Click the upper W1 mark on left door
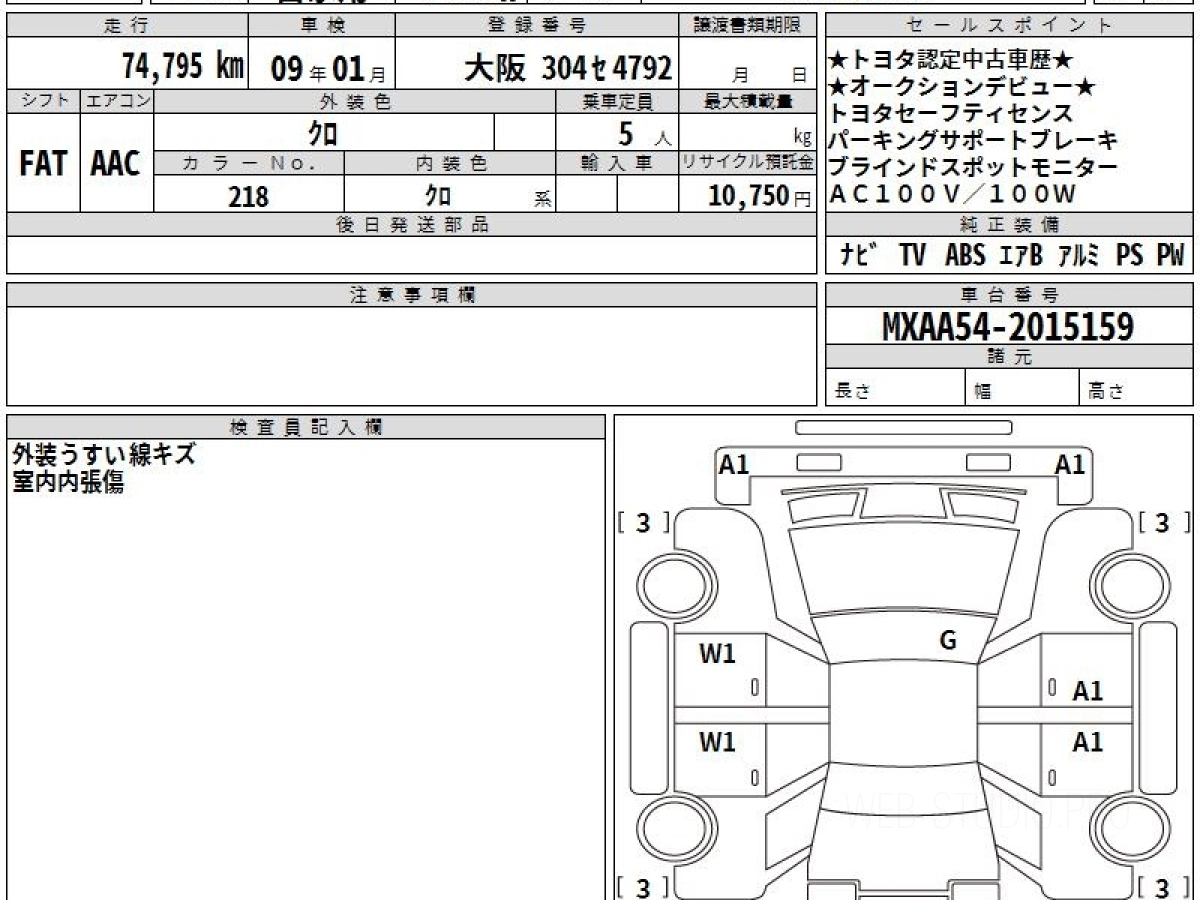 pos(717,654)
